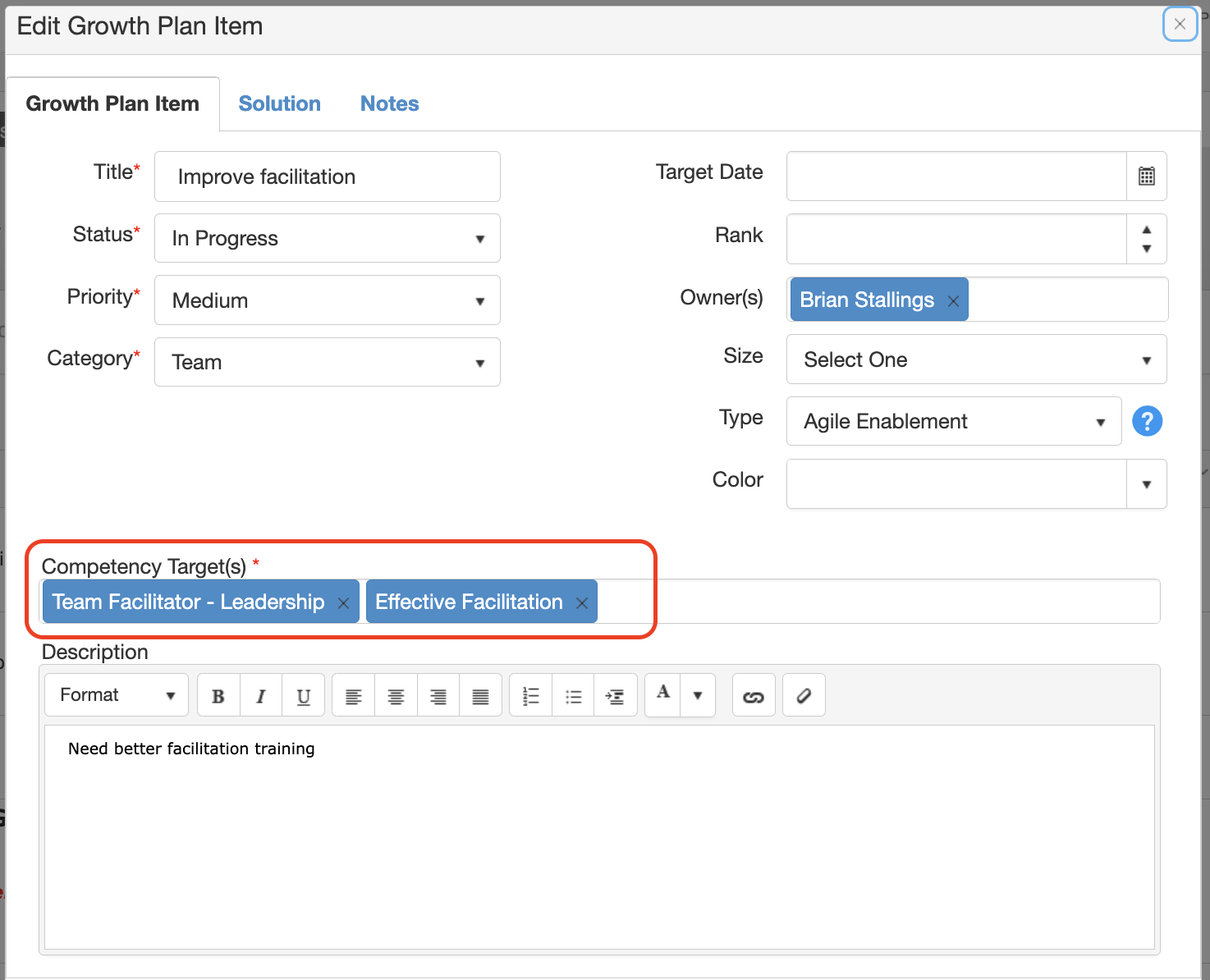
Task: Expand the Category dropdown showing Team
Action: point(327,362)
